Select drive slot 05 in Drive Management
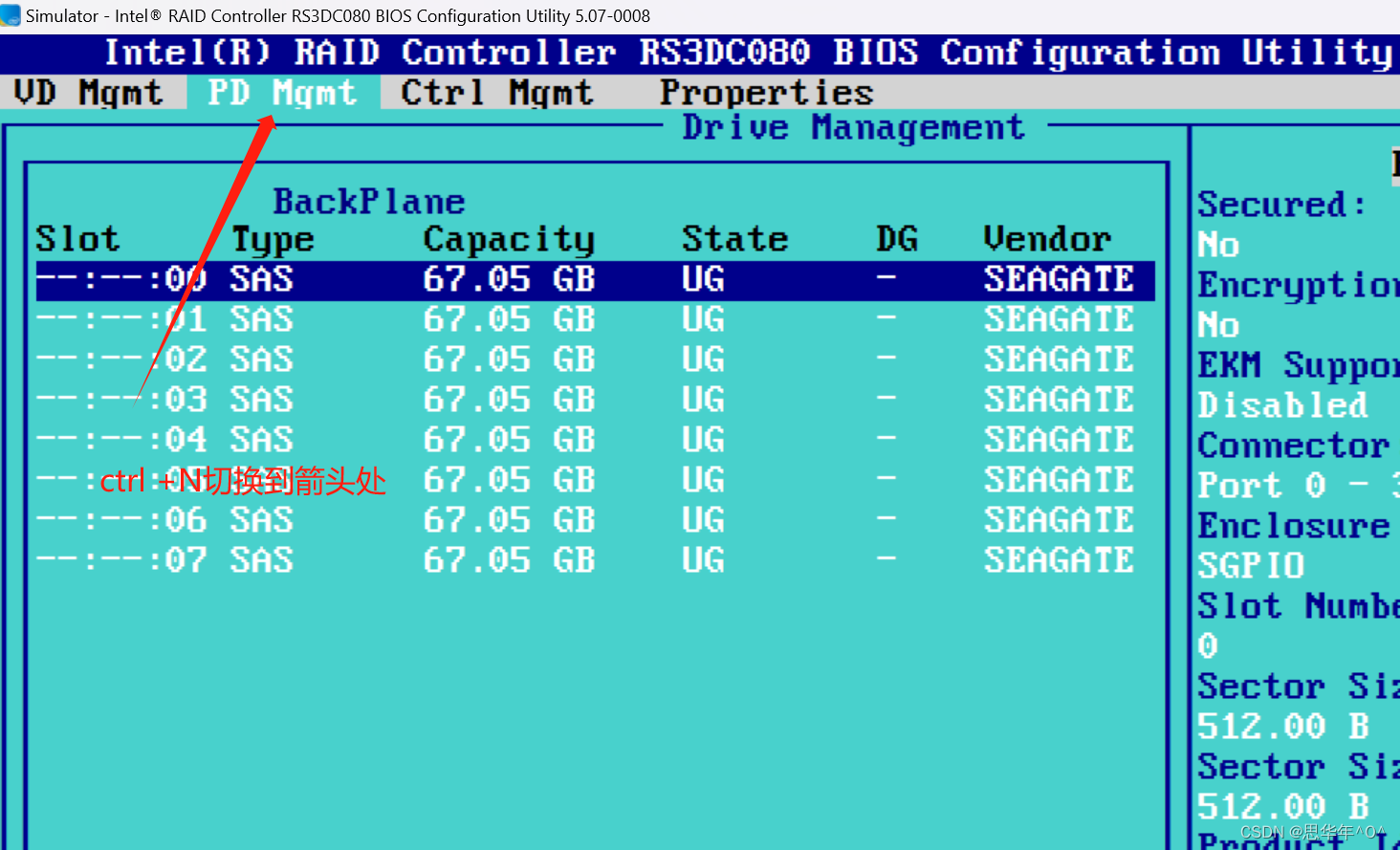This screenshot has height=850, width=1400. pyautogui.click(x=574, y=479)
